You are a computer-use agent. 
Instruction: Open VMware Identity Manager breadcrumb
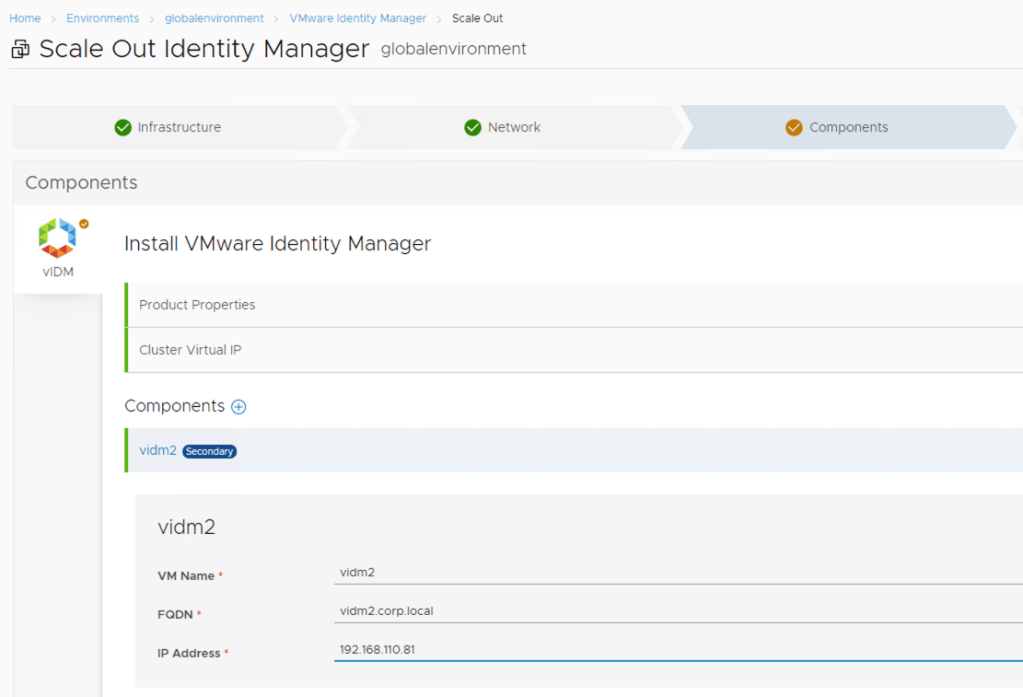(358, 18)
